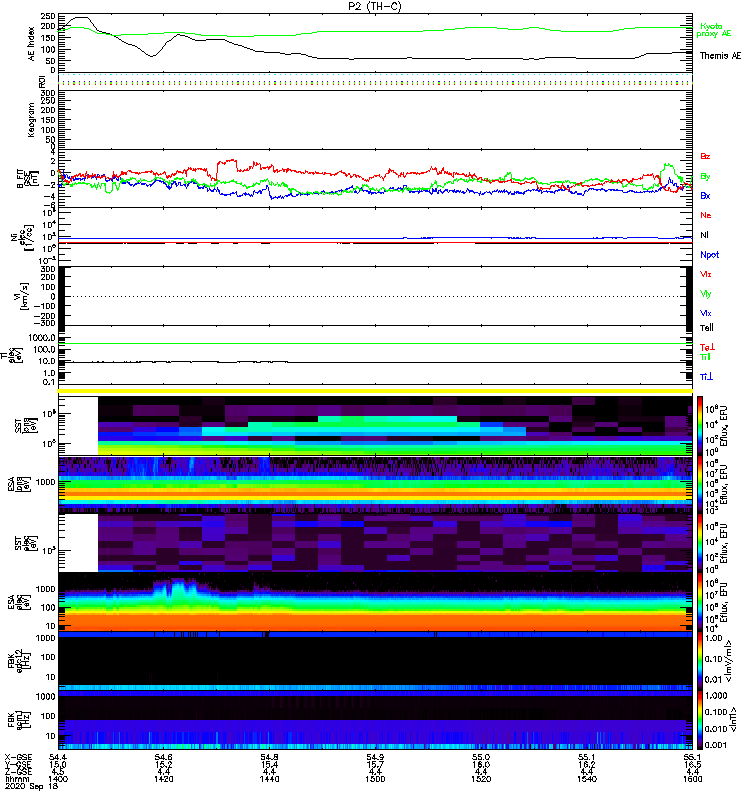This screenshot has width=750, height=800.
Task: Click the B_FIT GSE [nT] axis label
Action: (28, 178)
